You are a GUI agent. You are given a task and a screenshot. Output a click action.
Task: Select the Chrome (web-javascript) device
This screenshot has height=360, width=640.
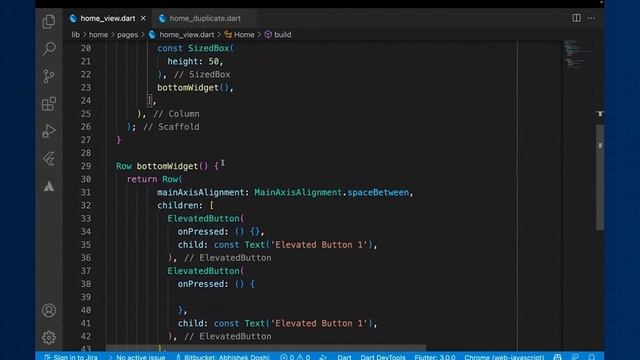(504, 357)
